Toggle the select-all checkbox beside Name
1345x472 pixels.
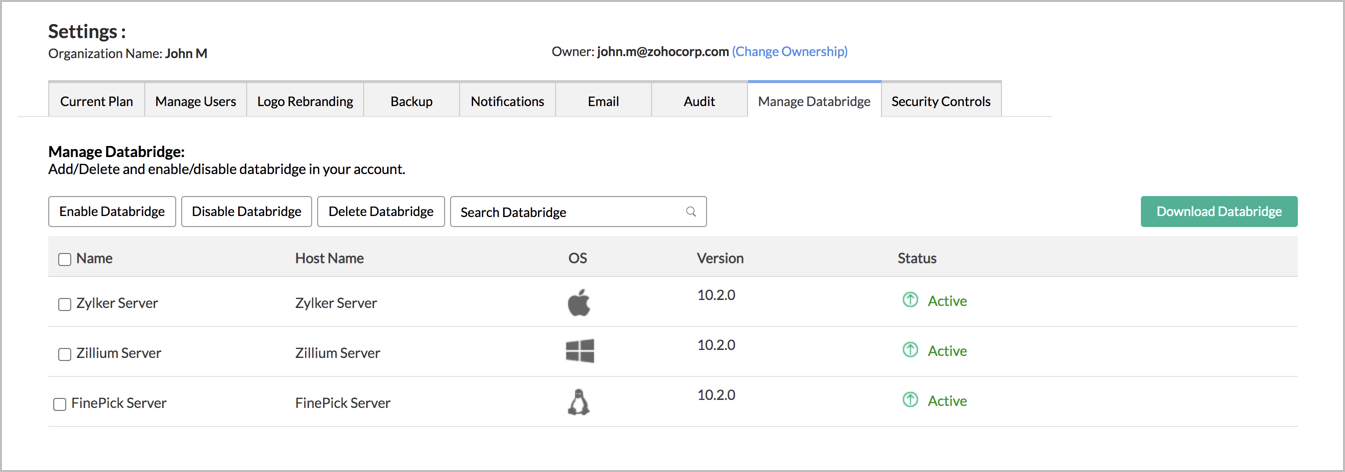tap(64, 259)
